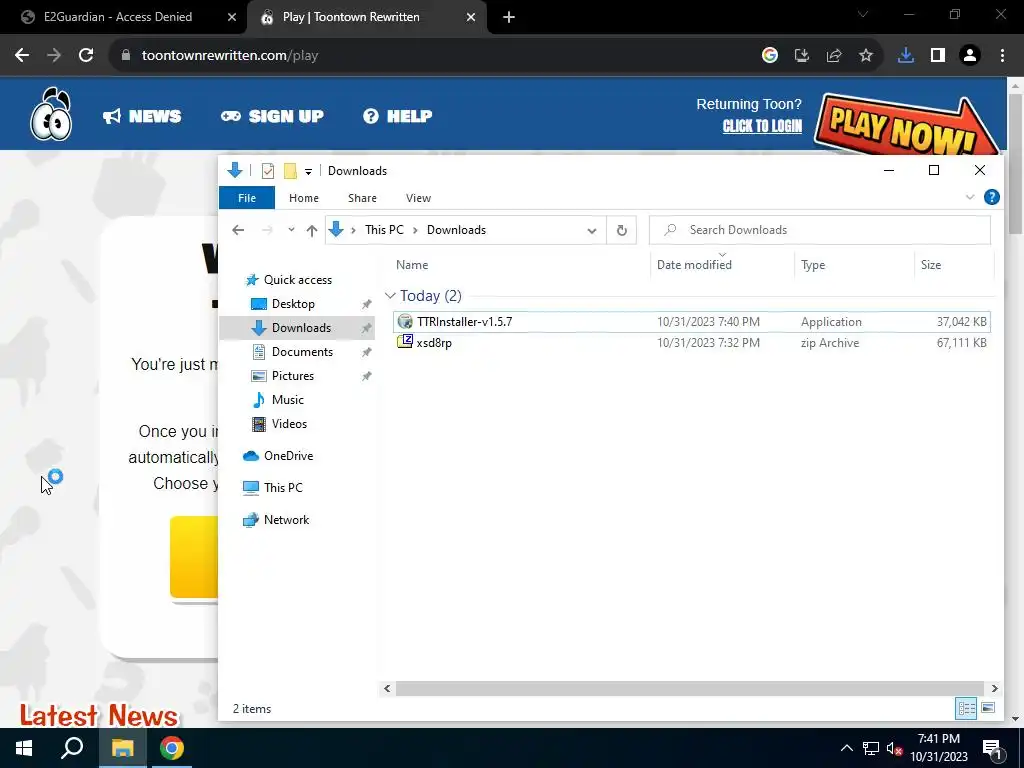Select Music in navigation pane
1024x768 pixels.
pyautogui.click(x=287, y=400)
